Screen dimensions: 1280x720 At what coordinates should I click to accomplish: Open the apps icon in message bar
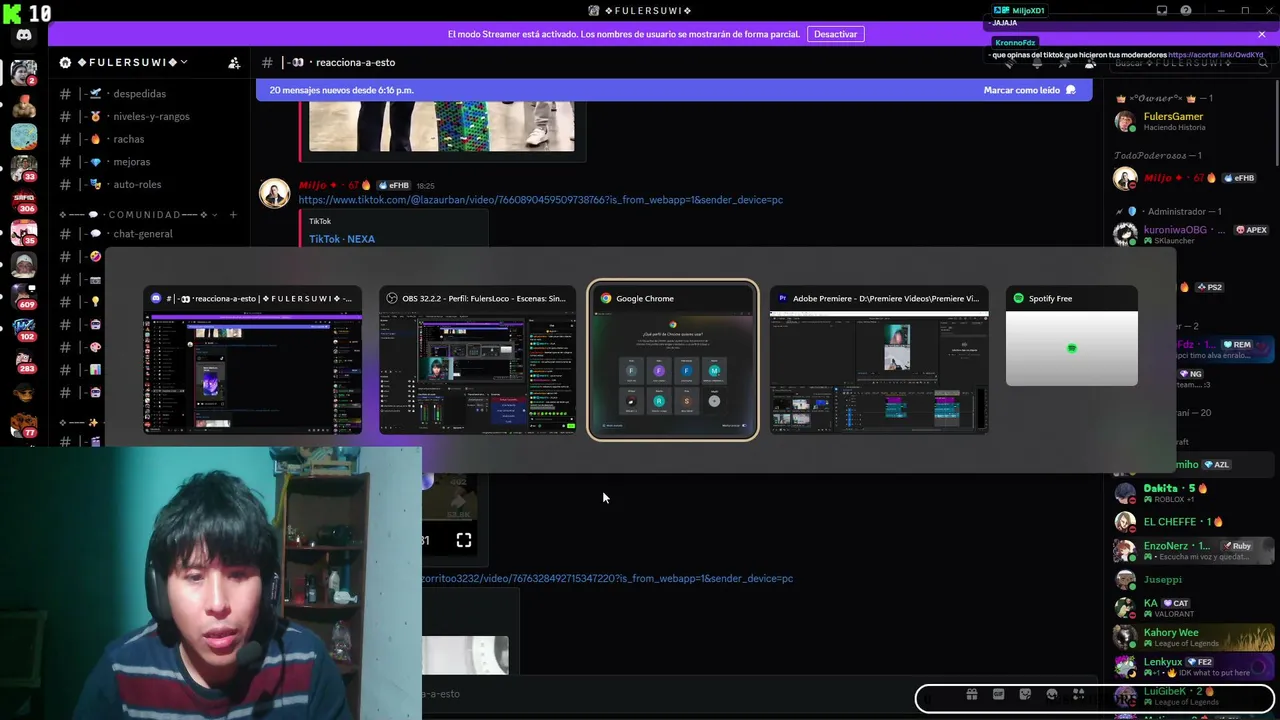coord(1078,695)
